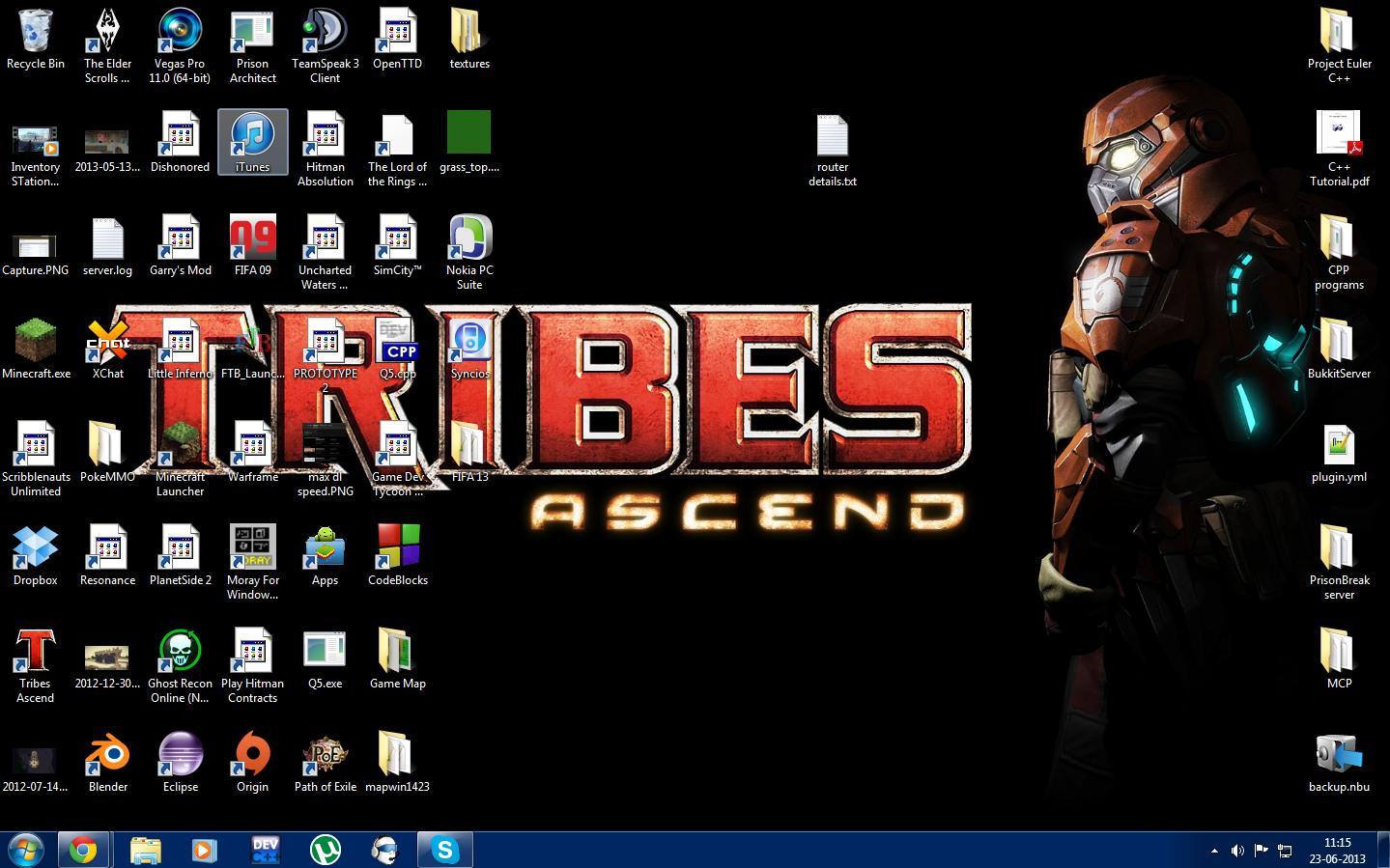Show hidden tray icons arrow

pyautogui.click(x=1214, y=851)
